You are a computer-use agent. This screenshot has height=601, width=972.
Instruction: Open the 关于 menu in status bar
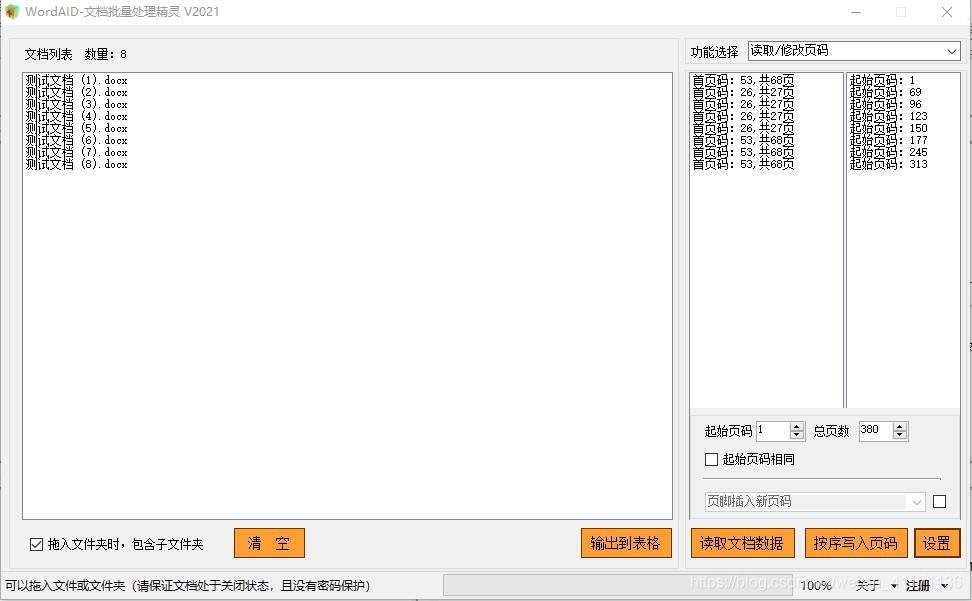(x=877, y=586)
